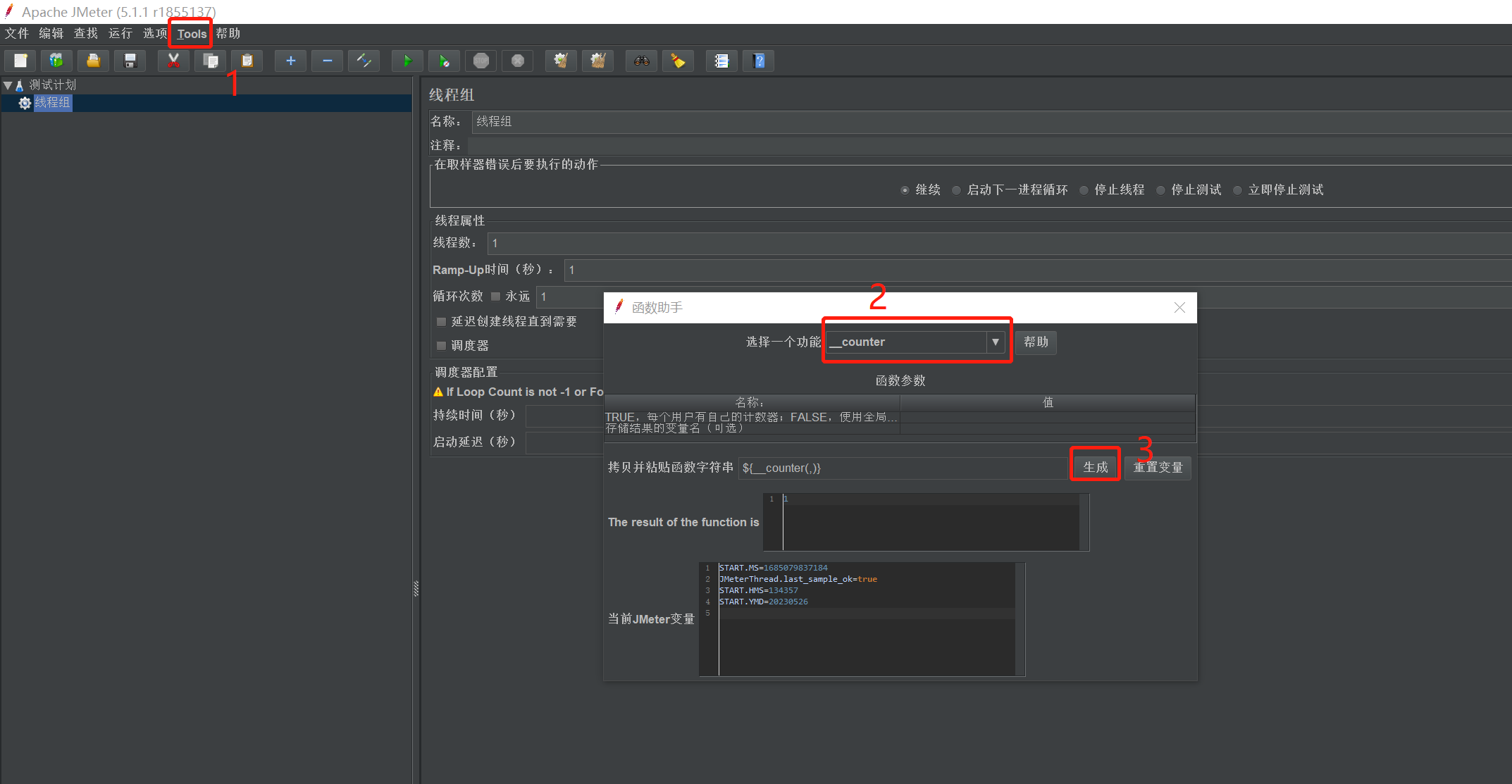Image resolution: width=1512 pixels, height=784 pixels.
Task: Open the 文件 menu
Action: pyautogui.click(x=17, y=34)
